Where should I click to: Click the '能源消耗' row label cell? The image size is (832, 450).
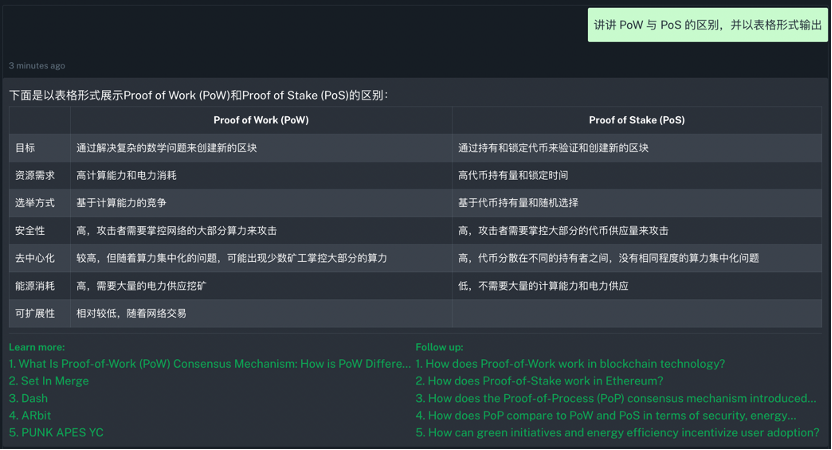click(35, 286)
